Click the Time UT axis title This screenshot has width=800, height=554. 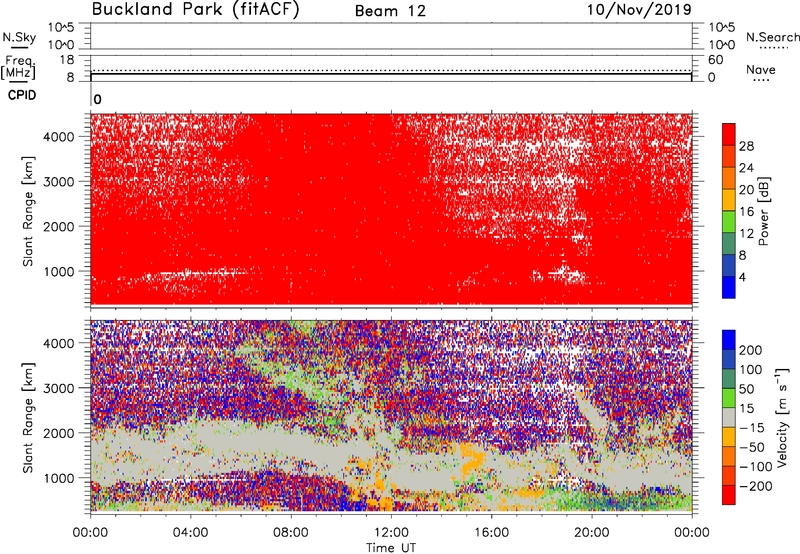(x=391, y=547)
